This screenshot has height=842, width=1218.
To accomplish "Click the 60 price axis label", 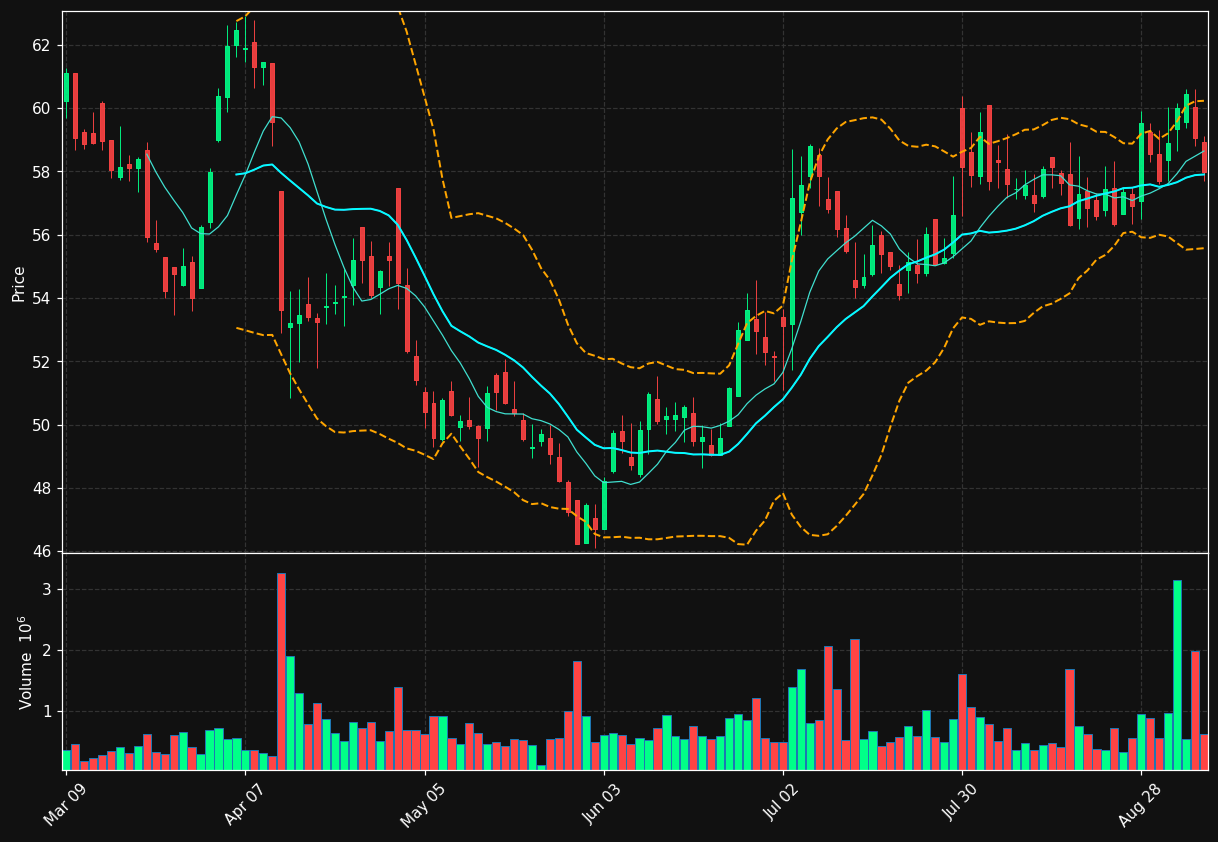I will pyautogui.click(x=42, y=108).
